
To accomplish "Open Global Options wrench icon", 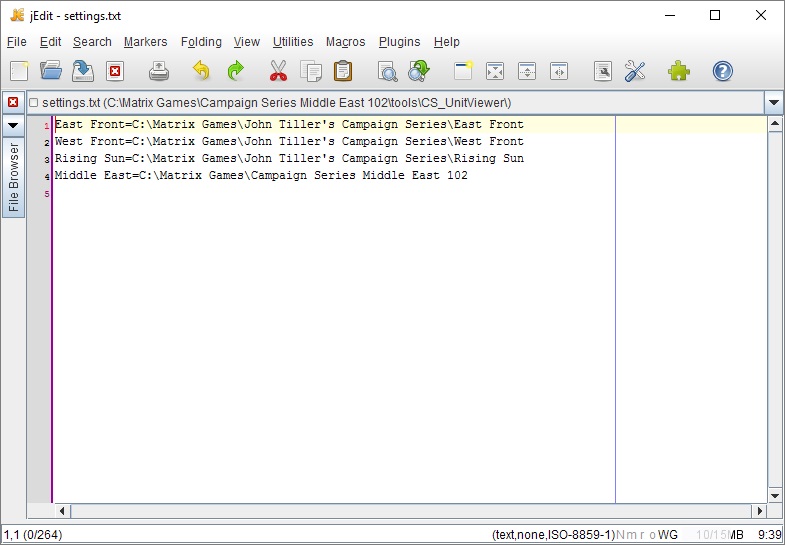I will point(635,71).
